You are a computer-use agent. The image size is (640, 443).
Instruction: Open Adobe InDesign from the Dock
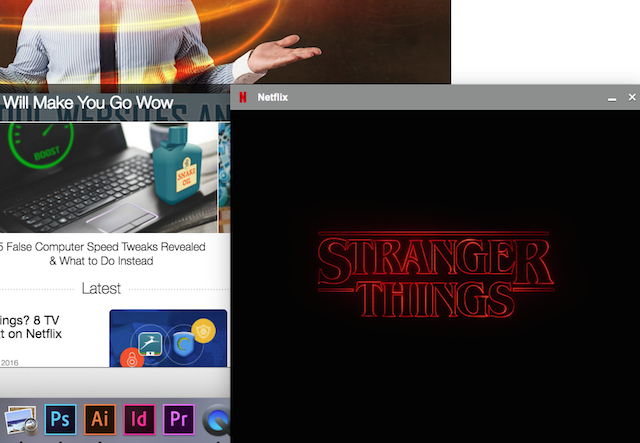click(x=139, y=419)
